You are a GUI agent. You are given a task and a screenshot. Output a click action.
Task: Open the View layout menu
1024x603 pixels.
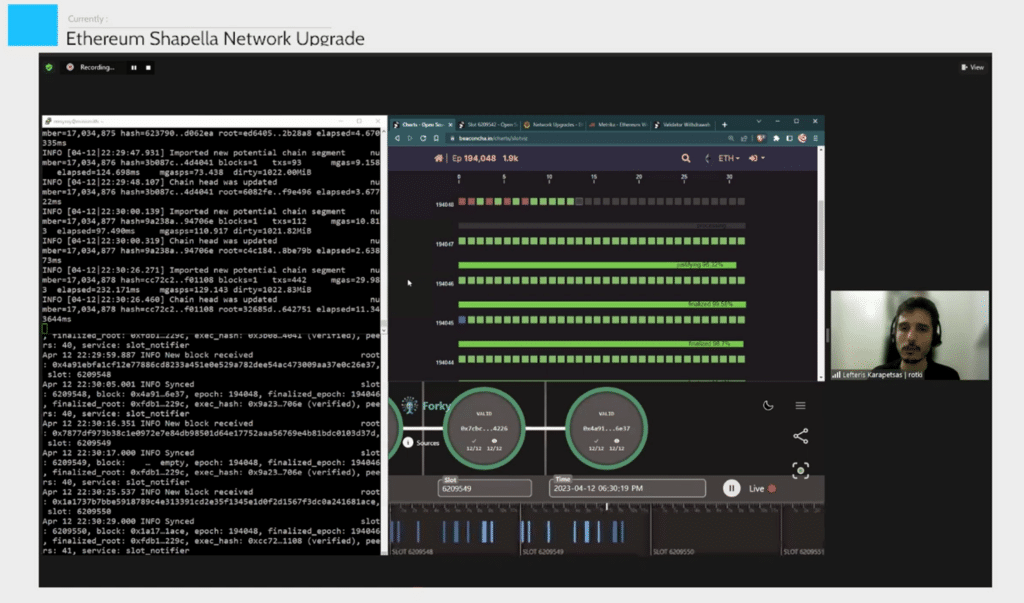972,67
